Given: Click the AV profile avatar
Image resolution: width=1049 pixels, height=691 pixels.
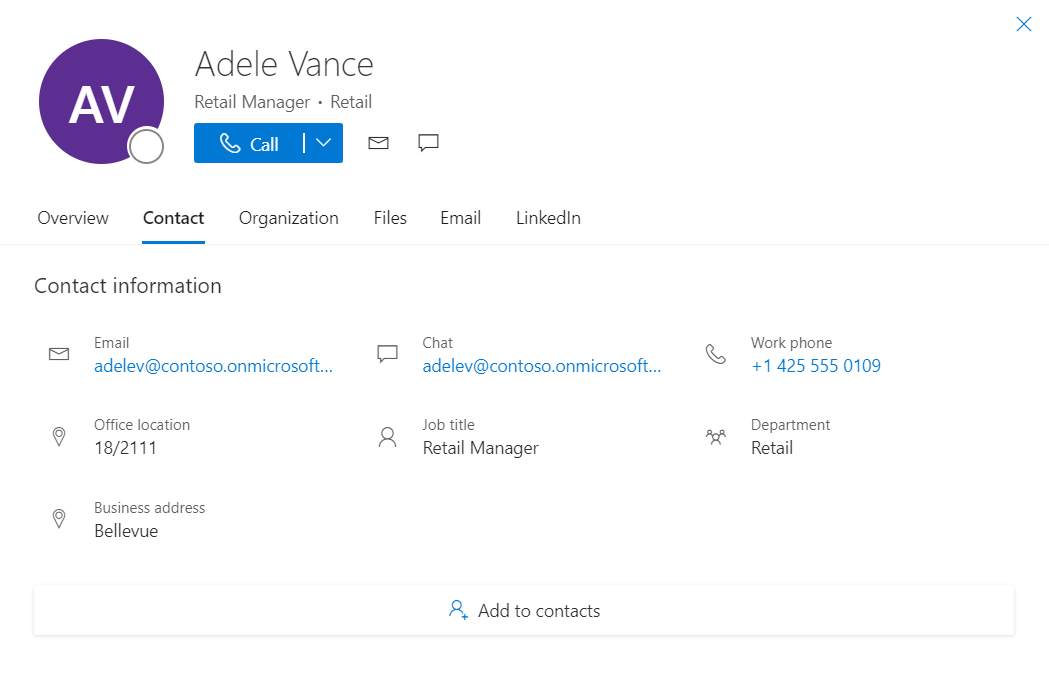Looking at the screenshot, I should 101,102.
